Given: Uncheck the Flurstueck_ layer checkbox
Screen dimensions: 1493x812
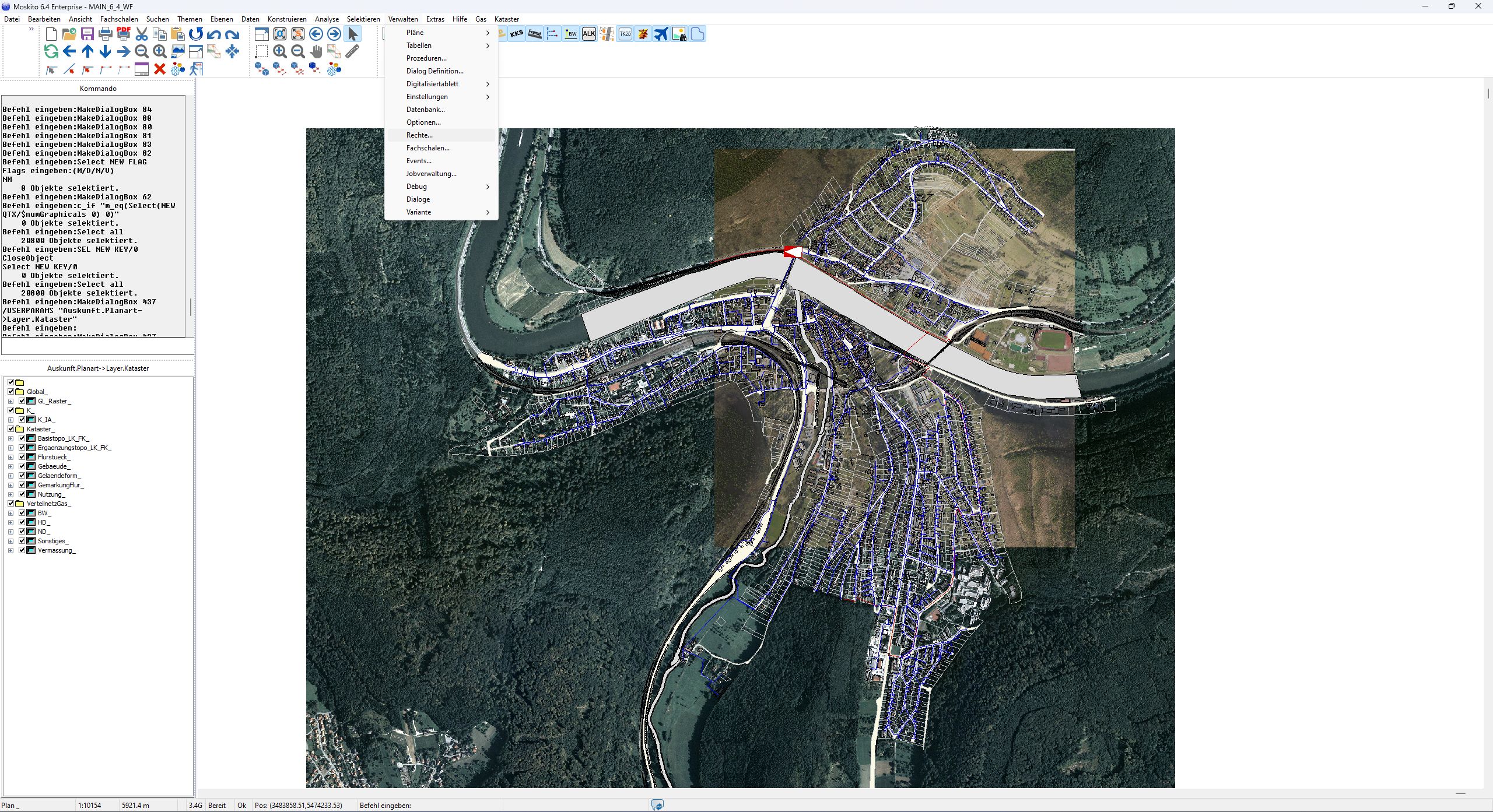Looking at the screenshot, I should click(x=22, y=457).
